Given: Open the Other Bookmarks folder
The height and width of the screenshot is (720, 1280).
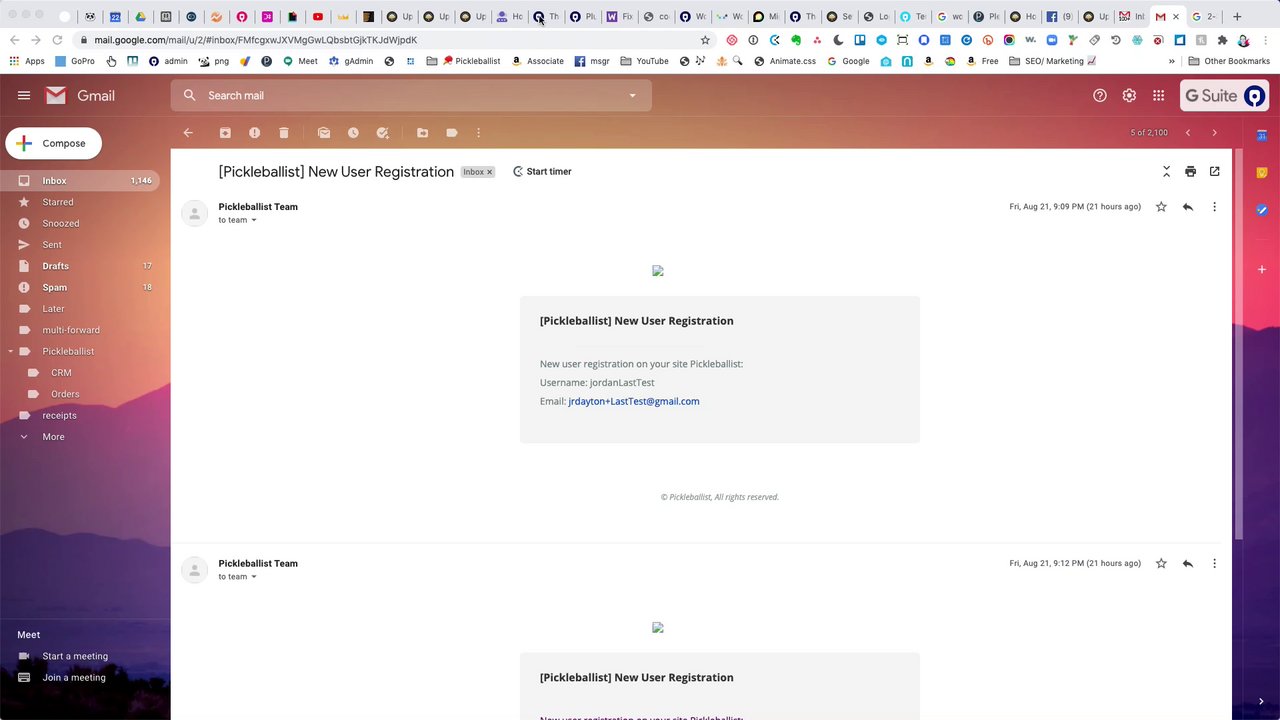Looking at the screenshot, I should (1229, 61).
